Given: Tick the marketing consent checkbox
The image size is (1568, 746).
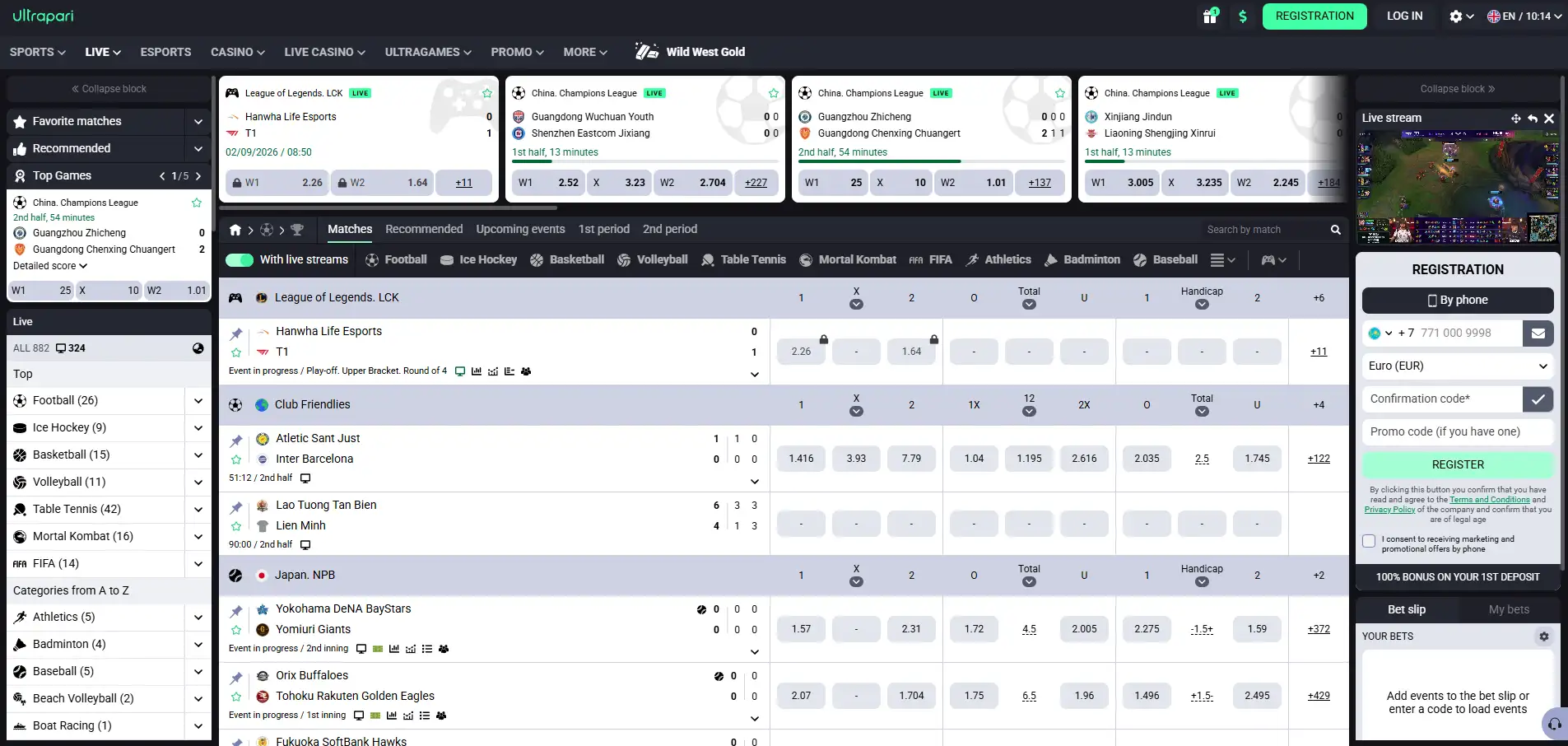Looking at the screenshot, I should (x=1369, y=541).
